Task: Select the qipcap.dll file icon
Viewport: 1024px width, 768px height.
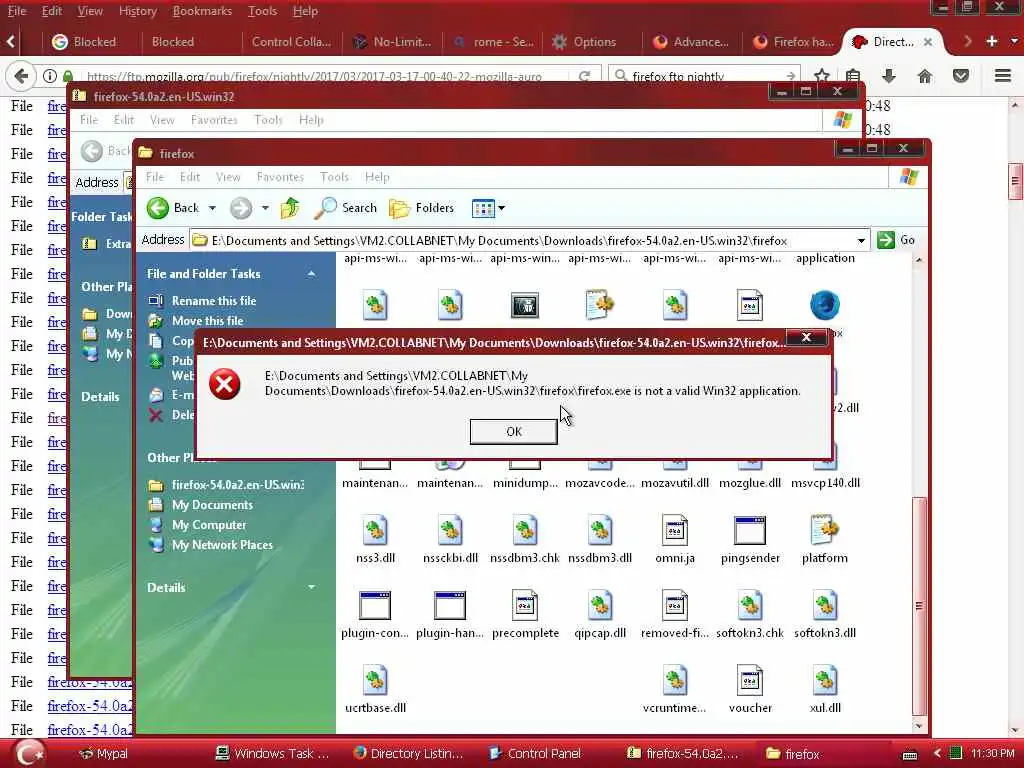Action: (600, 605)
